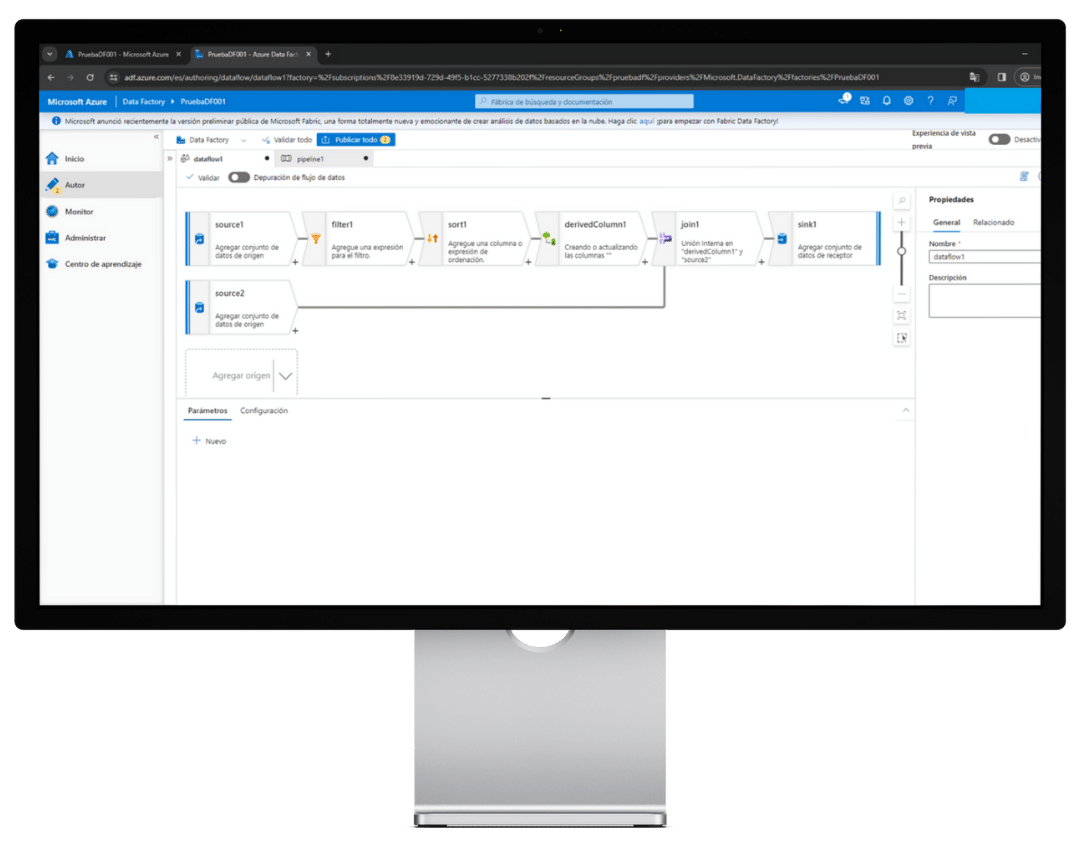
Task: Open the Monitor gauge icon
Action: pos(52,212)
